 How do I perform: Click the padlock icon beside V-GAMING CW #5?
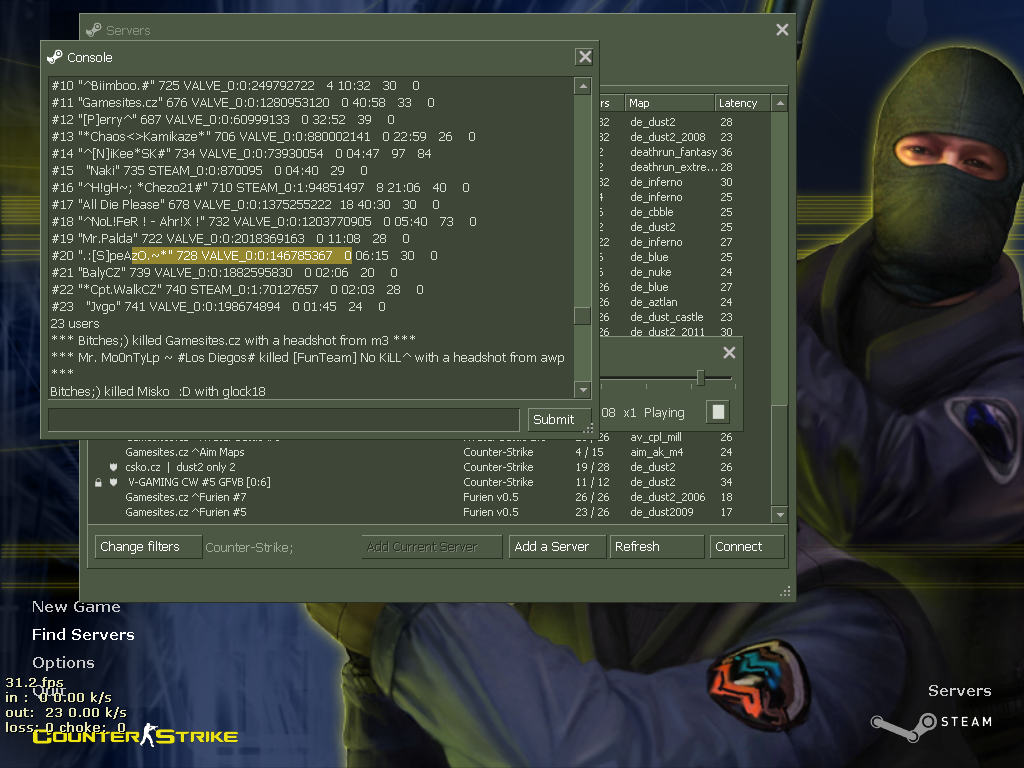(98, 483)
